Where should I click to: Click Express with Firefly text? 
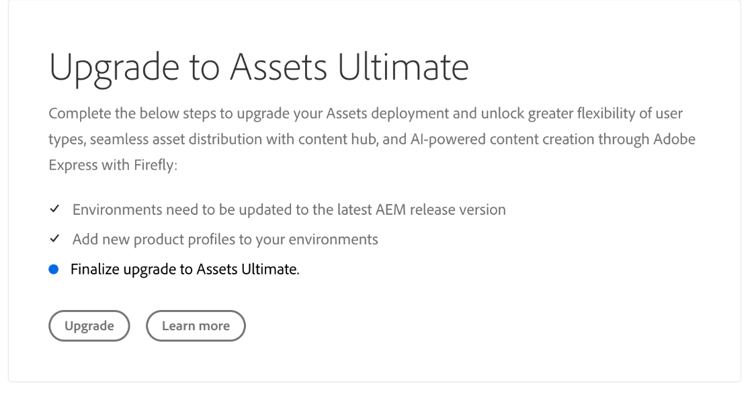click(x=112, y=165)
